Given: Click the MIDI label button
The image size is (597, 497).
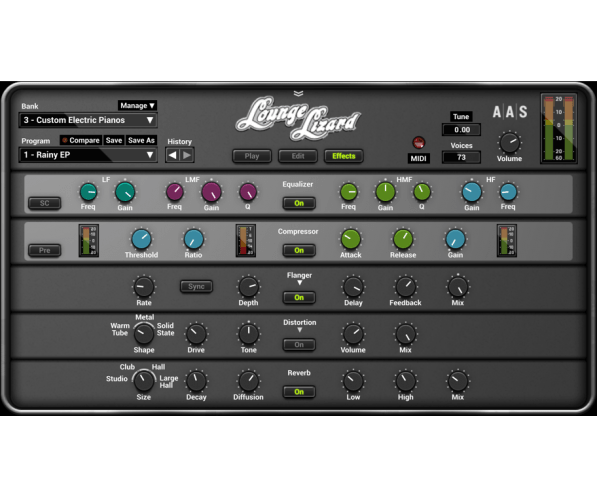Looking at the screenshot, I should click(418, 158).
